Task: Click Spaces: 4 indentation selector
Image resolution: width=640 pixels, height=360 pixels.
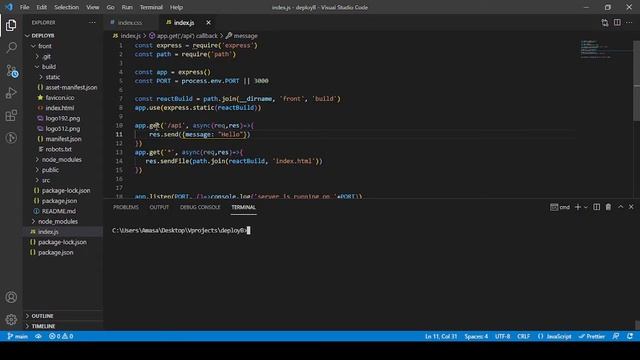Action: pos(476,336)
